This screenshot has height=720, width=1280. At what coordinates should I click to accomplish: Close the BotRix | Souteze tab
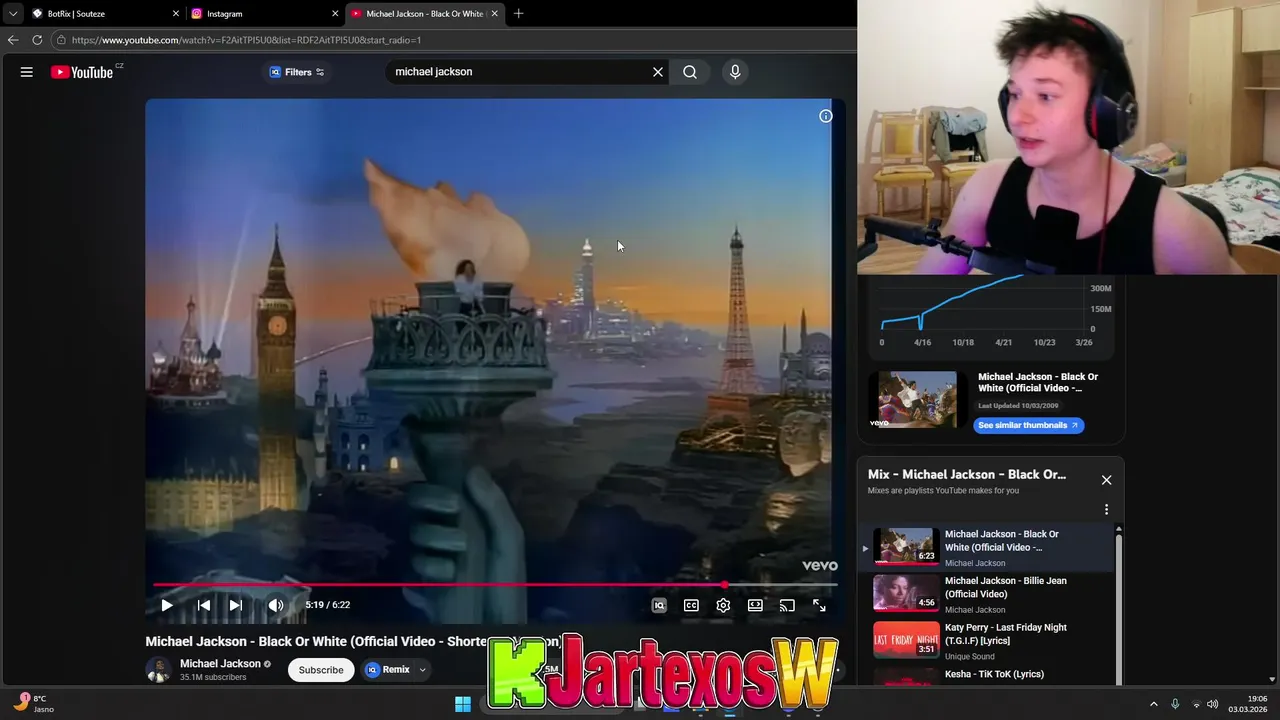tap(176, 14)
